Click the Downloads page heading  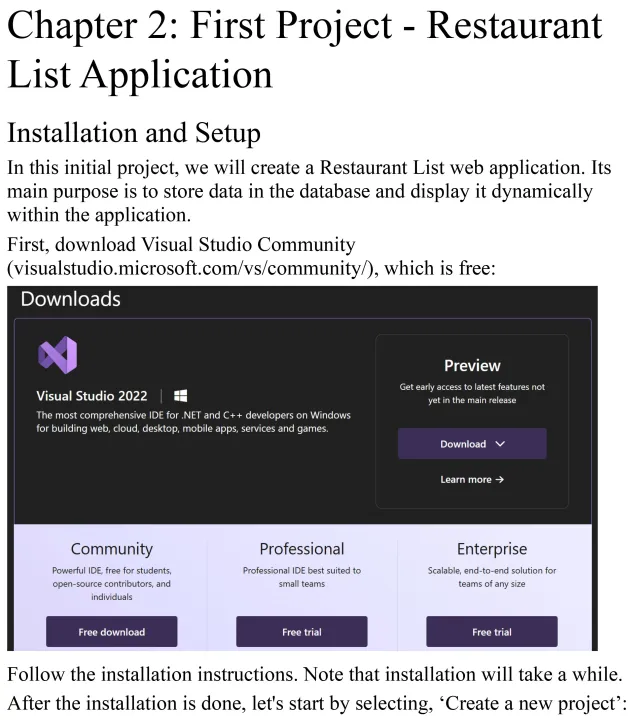click(70, 299)
